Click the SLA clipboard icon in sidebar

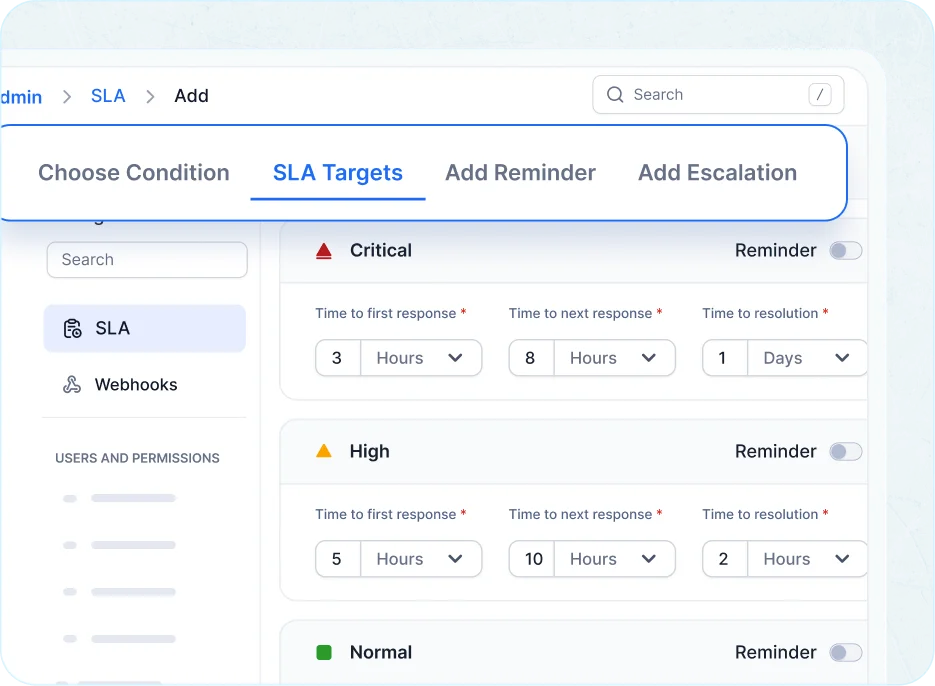[x=72, y=328]
